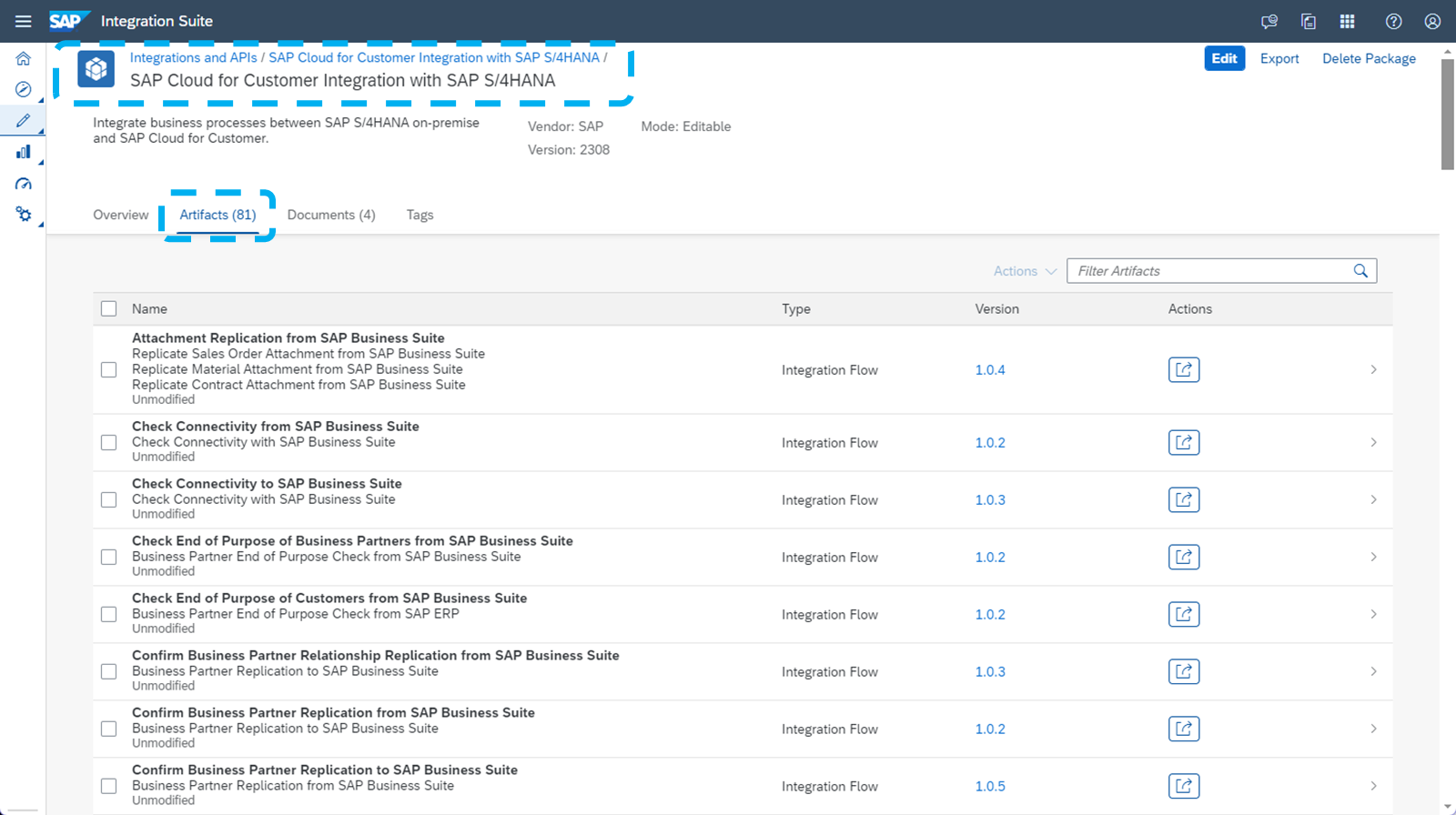Check Confirm Business Partner Relationship Replication row

(x=109, y=672)
